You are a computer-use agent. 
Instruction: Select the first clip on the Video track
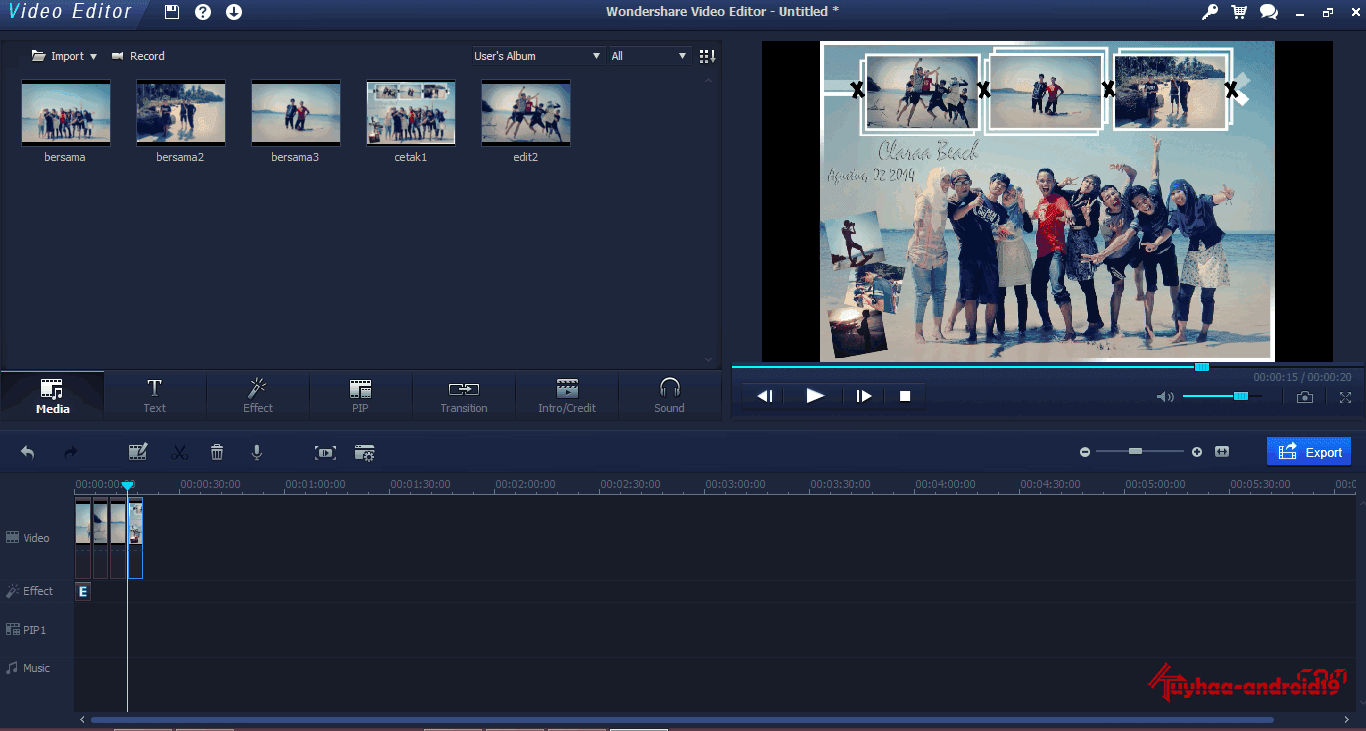coord(83,538)
